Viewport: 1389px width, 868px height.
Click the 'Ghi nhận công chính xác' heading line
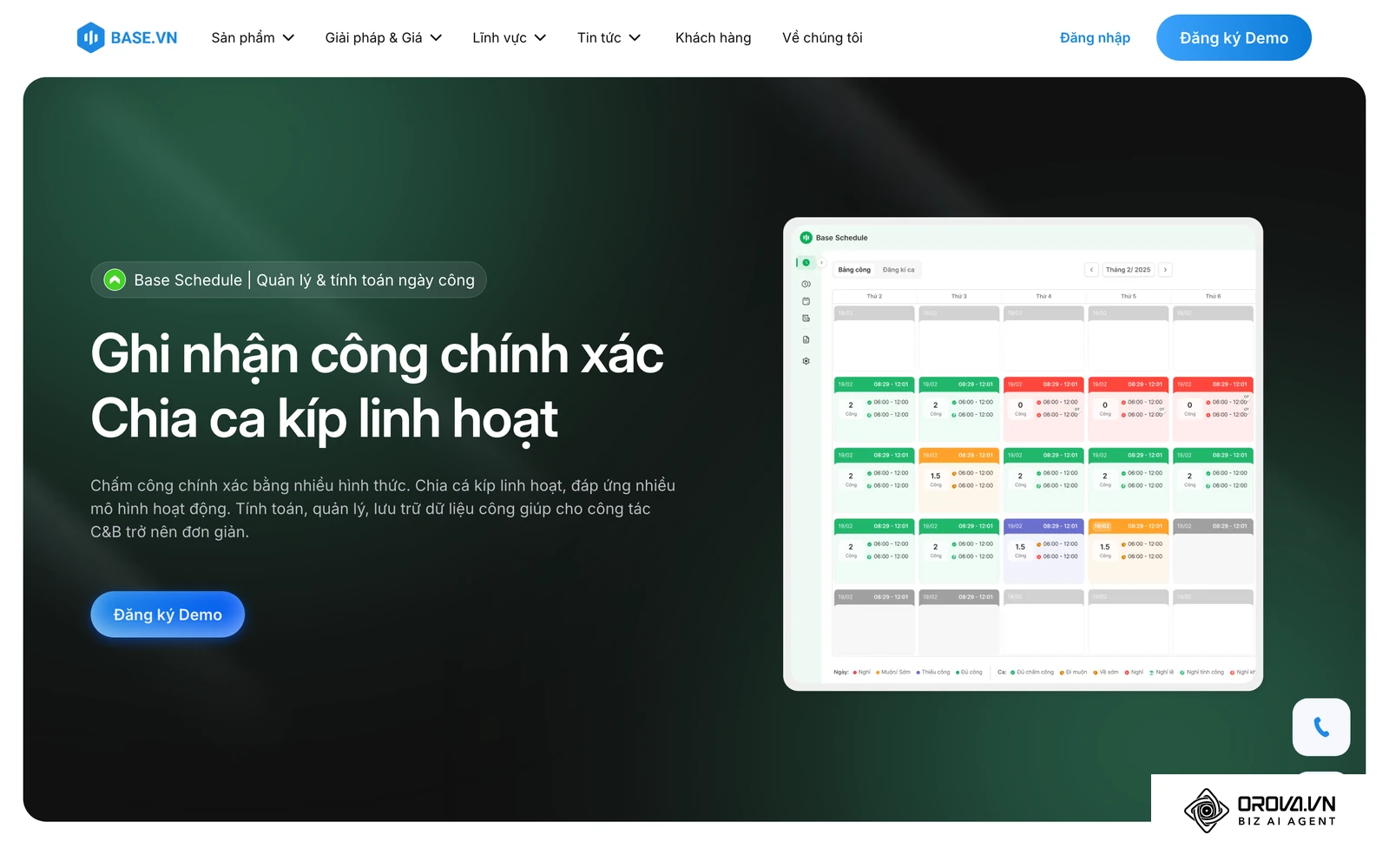377,354
